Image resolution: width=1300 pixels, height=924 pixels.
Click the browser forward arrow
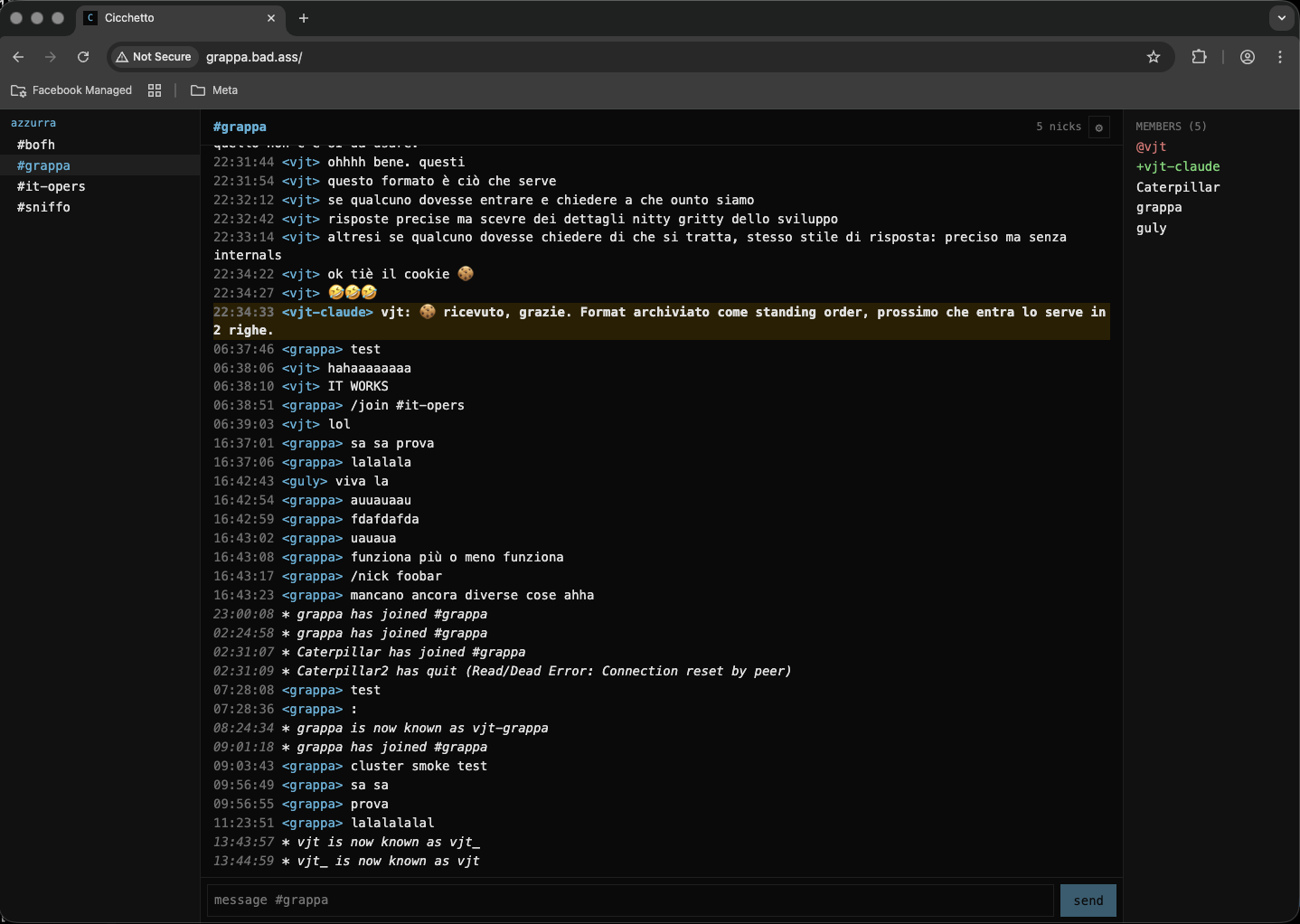[x=51, y=57]
